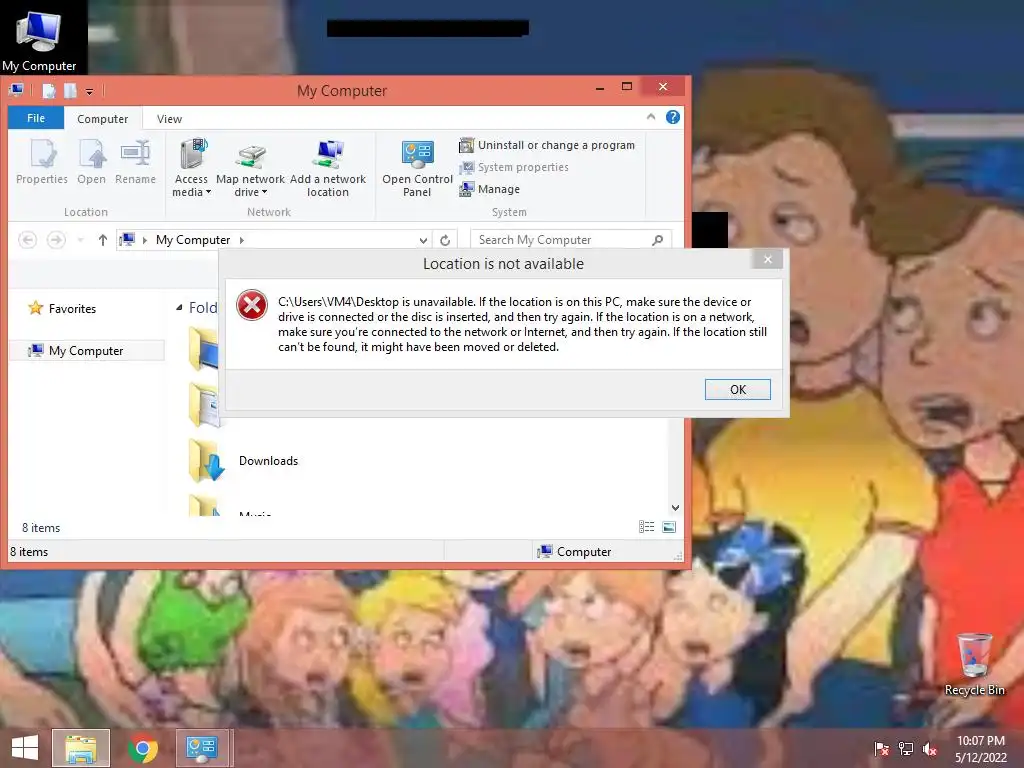Open the File ribbon tab

pos(36,118)
